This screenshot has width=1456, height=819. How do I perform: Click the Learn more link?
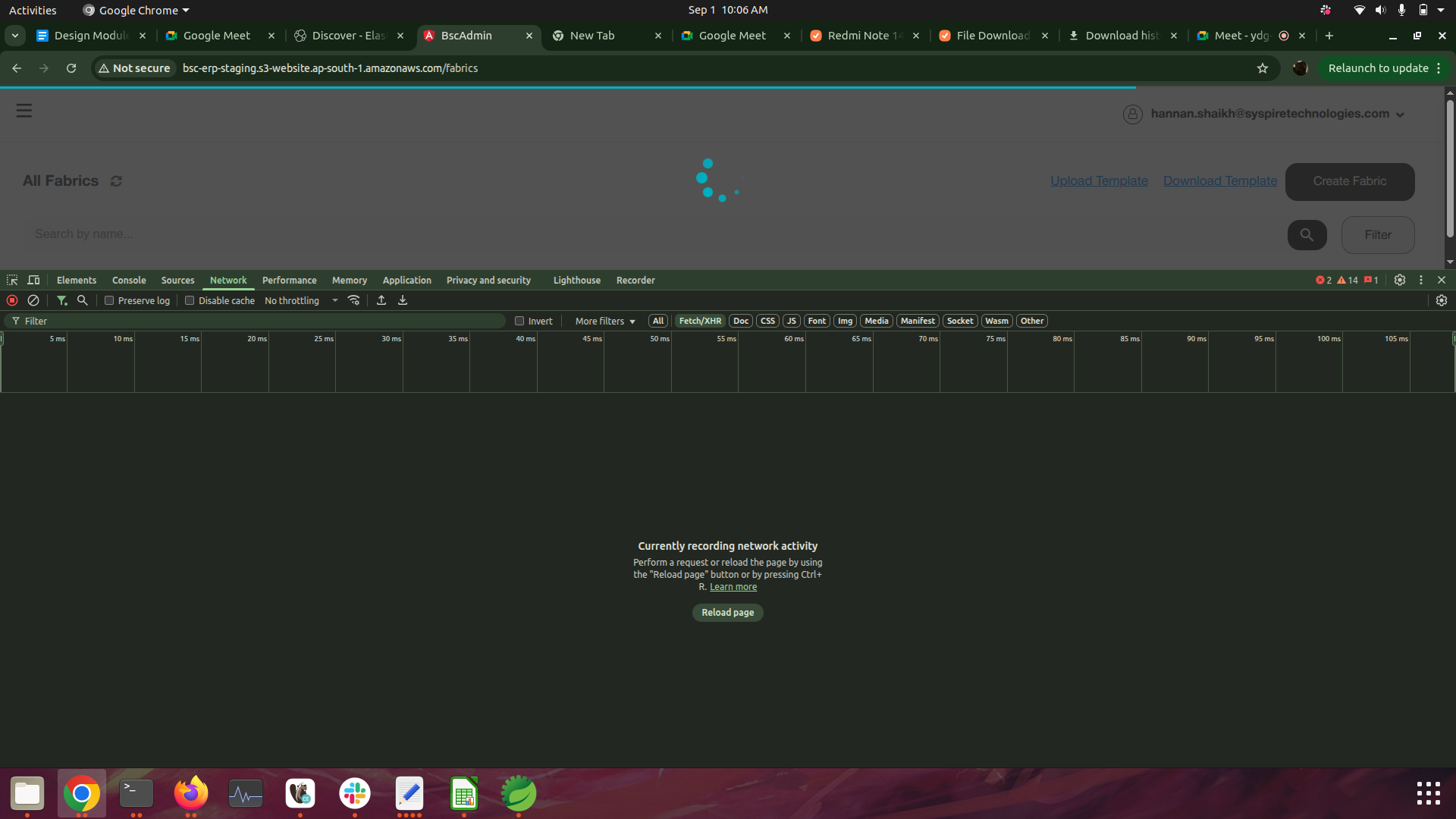[733, 587]
